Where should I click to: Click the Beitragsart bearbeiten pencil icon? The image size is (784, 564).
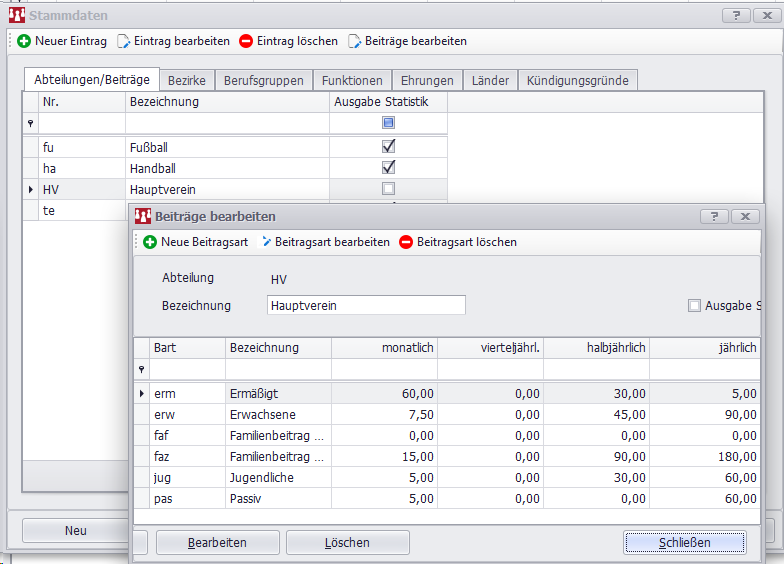pyautogui.click(x=266, y=242)
